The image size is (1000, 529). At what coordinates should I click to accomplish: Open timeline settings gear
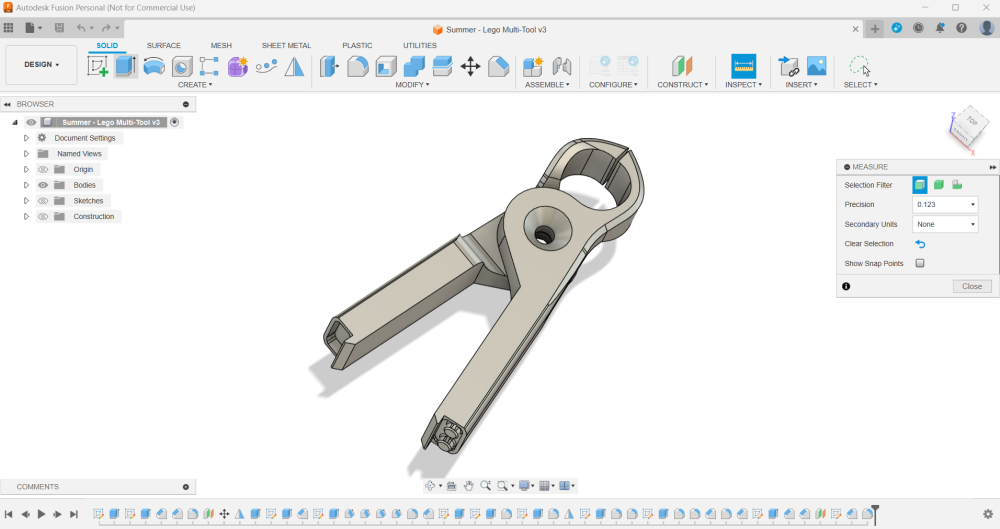point(988,514)
